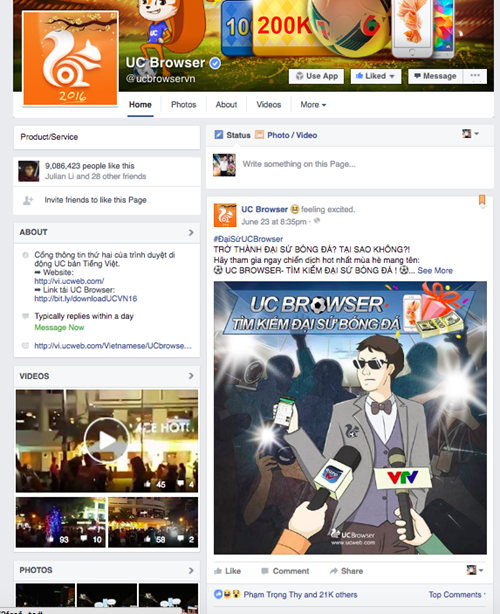
Task: Open the vi.ucweb.com website link
Action: pos(69,281)
